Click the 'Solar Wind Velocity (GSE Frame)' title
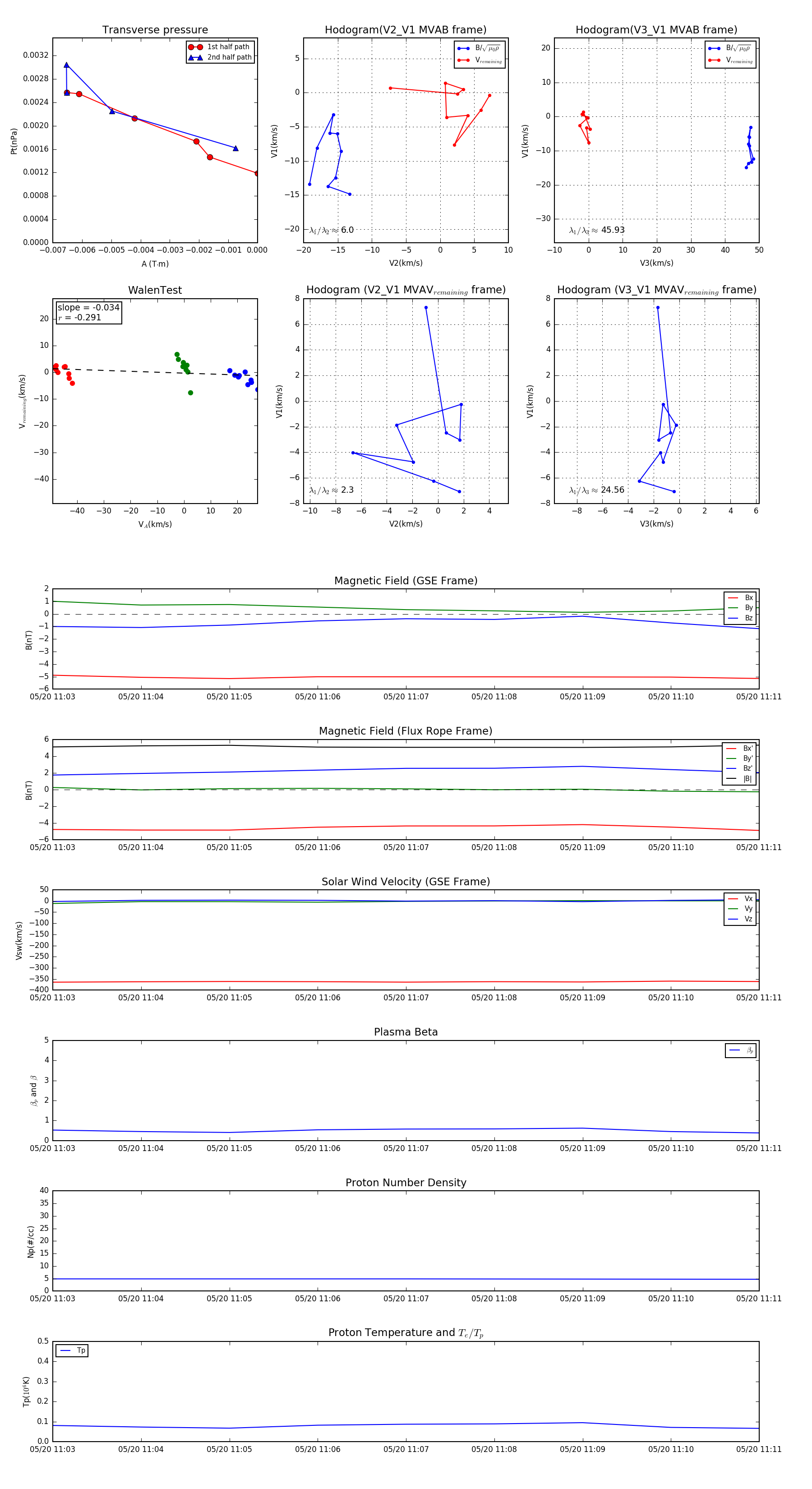The height and width of the screenshot is (1489, 812). coord(406,882)
